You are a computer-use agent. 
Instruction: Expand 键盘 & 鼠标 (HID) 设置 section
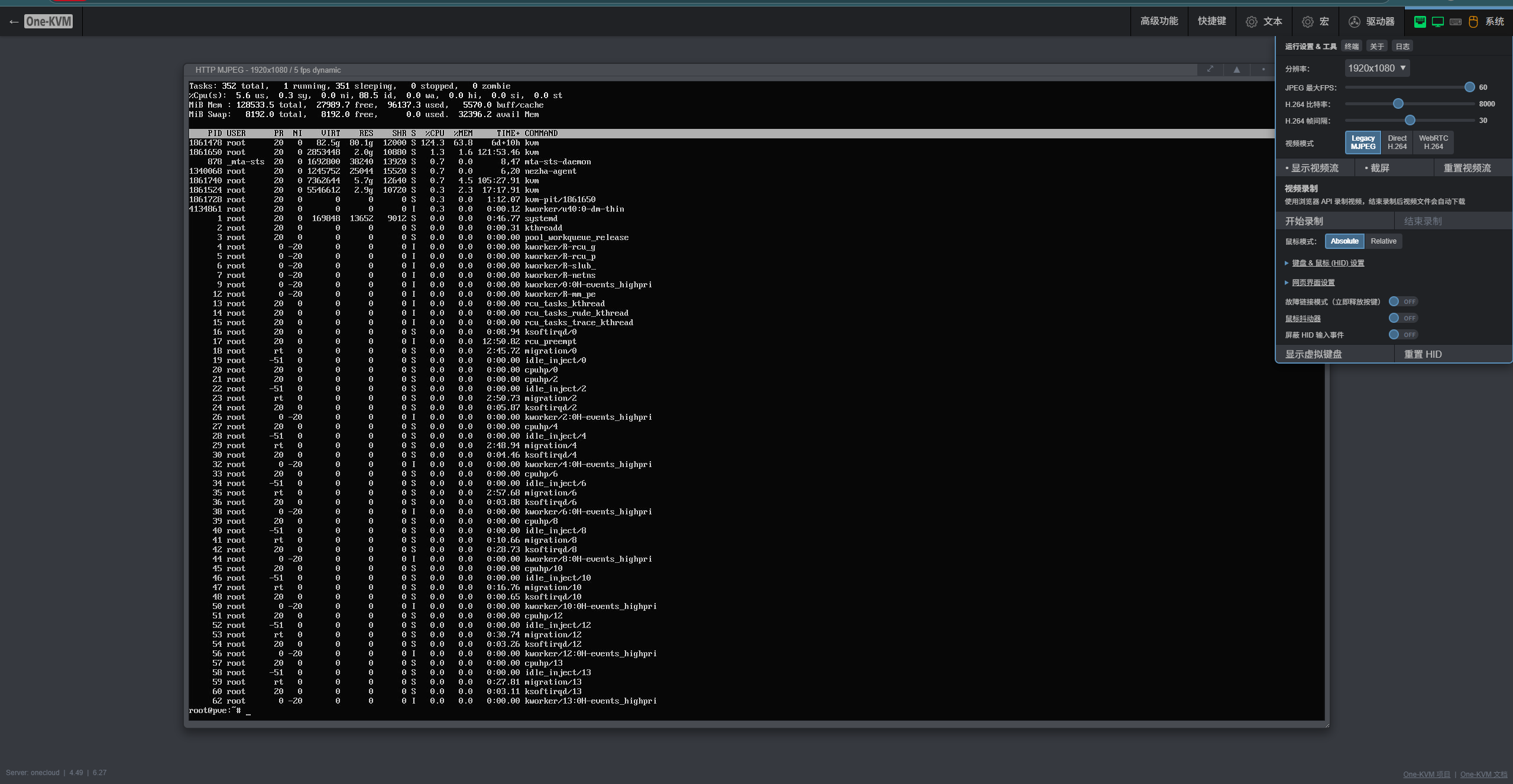(1327, 263)
